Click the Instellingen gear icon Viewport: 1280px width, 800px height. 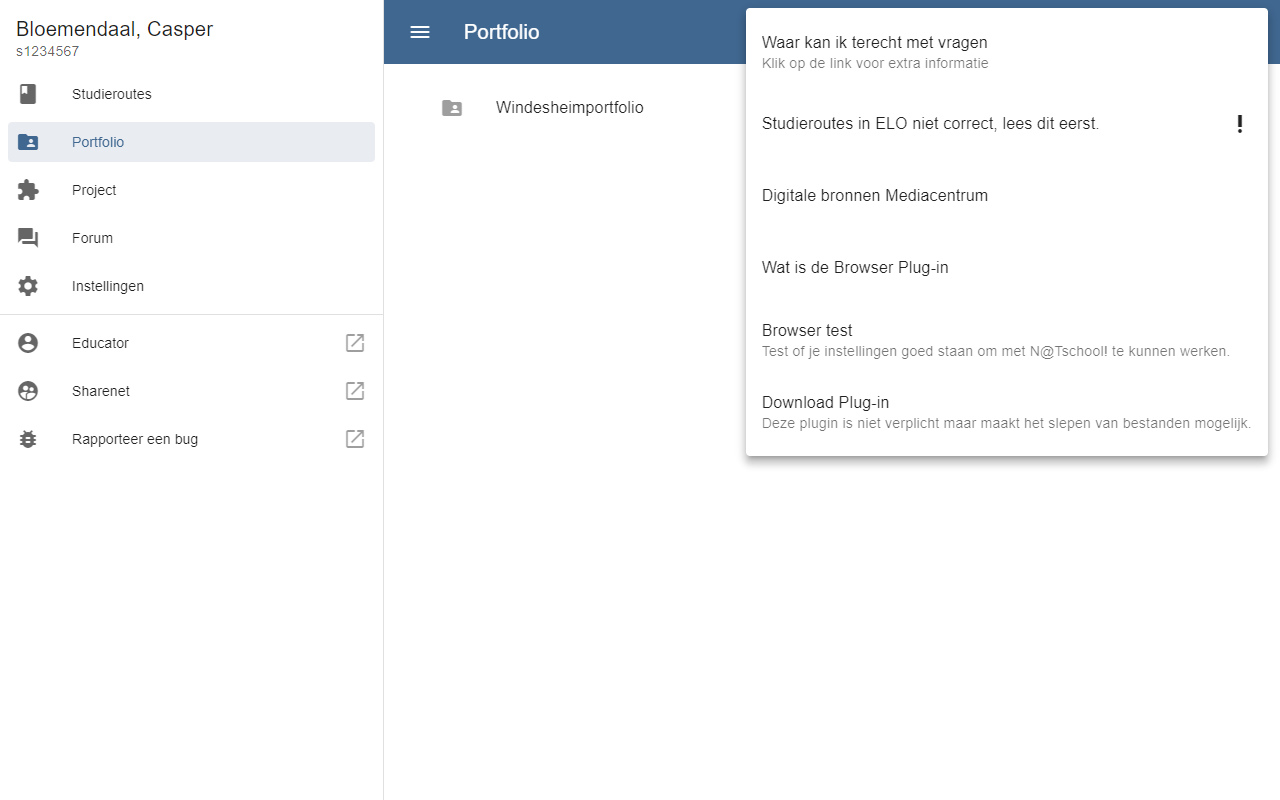coord(28,286)
